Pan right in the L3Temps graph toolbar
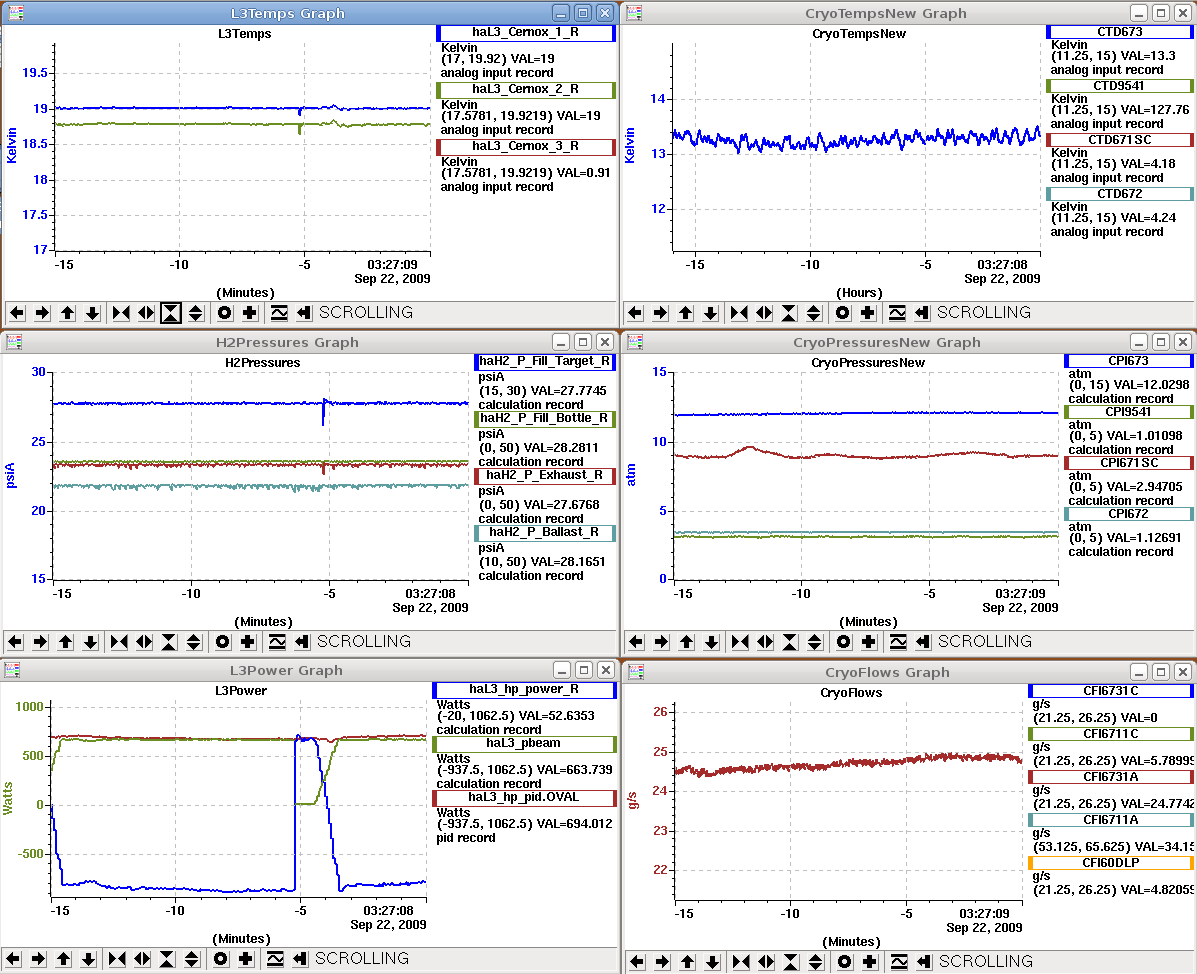This screenshot has width=1197, height=974. 43,313
